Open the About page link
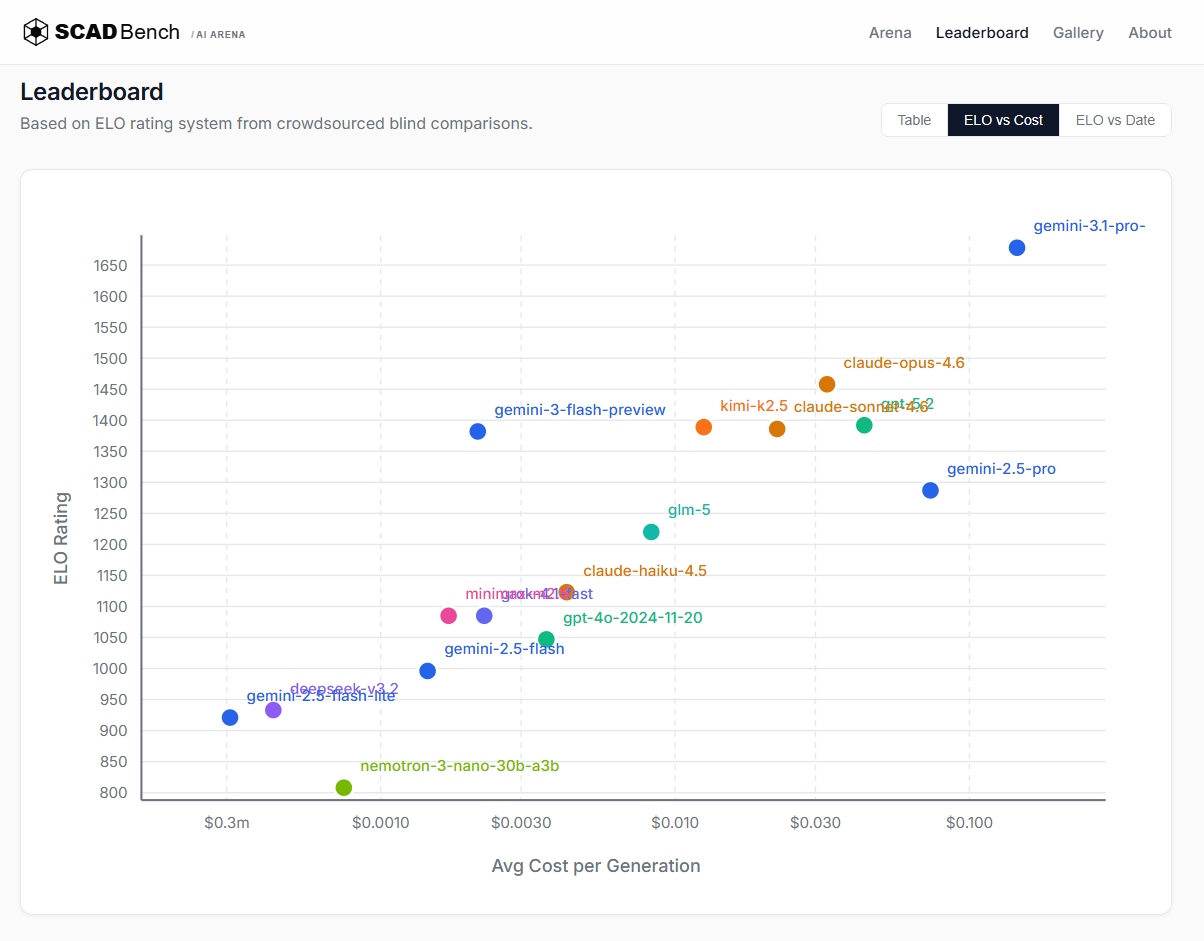The image size is (1204, 941). pyautogui.click(x=1150, y=33)
